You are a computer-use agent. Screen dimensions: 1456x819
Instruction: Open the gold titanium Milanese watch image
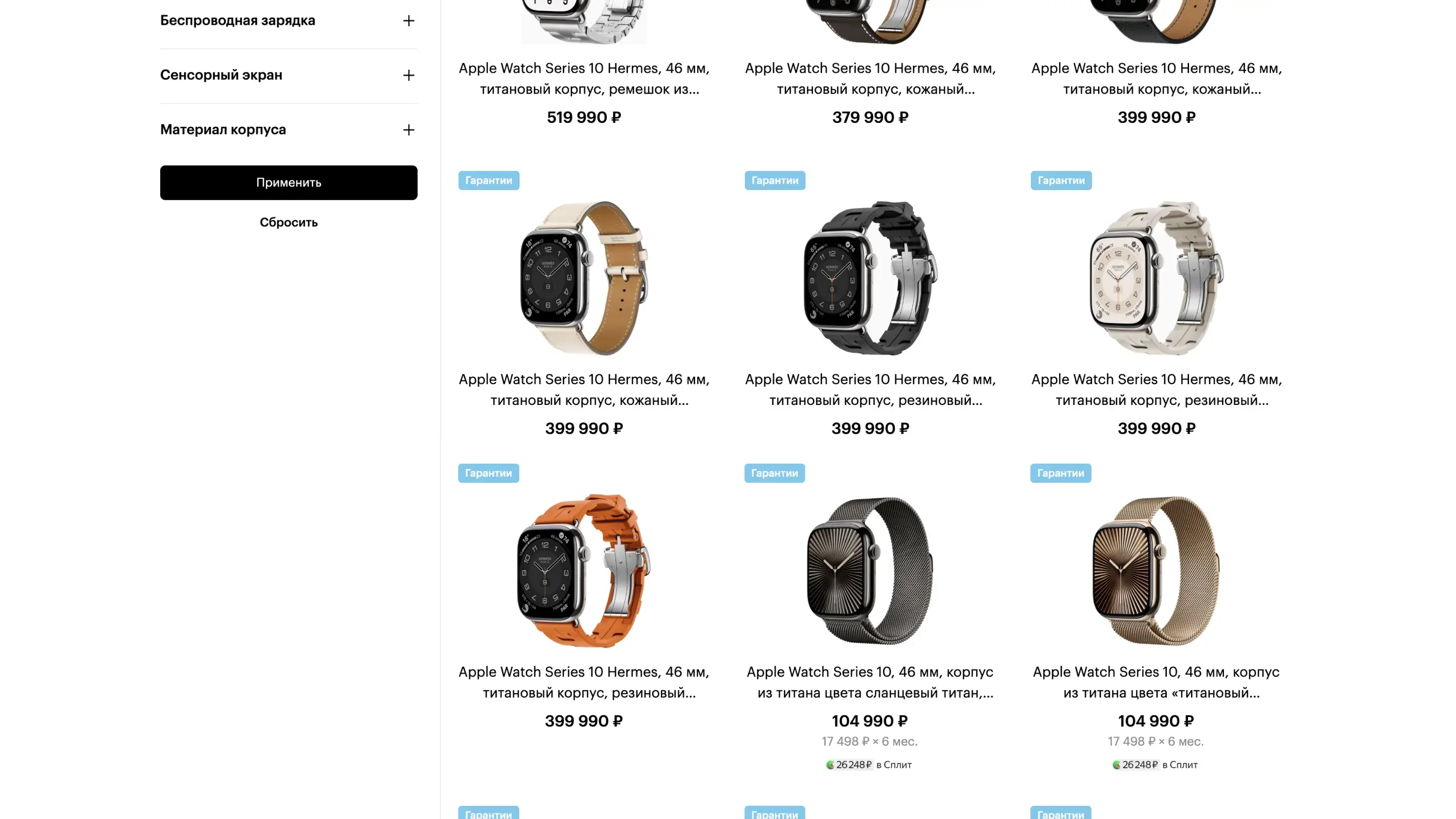coord(1156,571)
